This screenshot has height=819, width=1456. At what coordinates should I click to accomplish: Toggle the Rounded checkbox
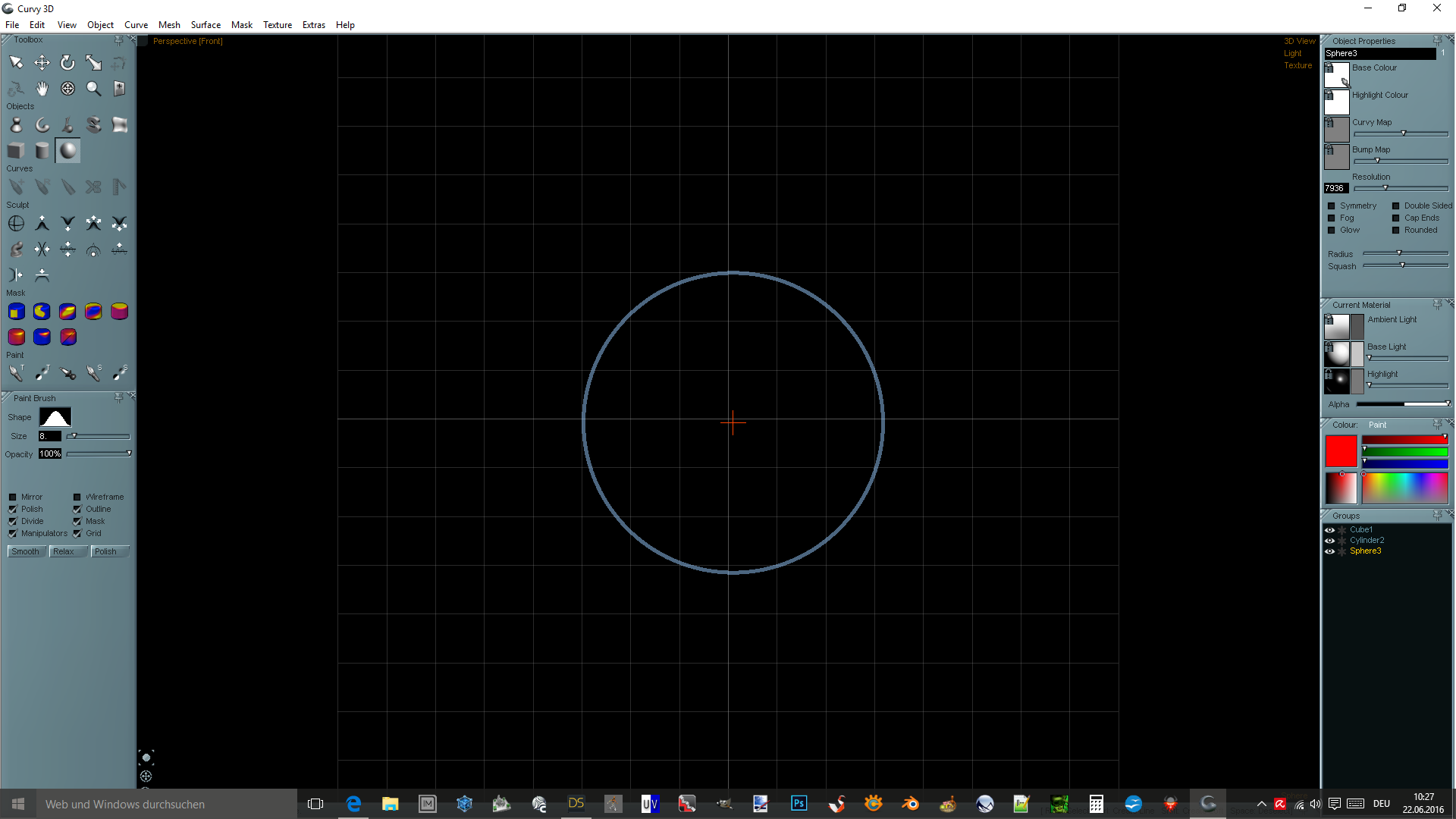pyautogui.click(x=1395, y=231)
